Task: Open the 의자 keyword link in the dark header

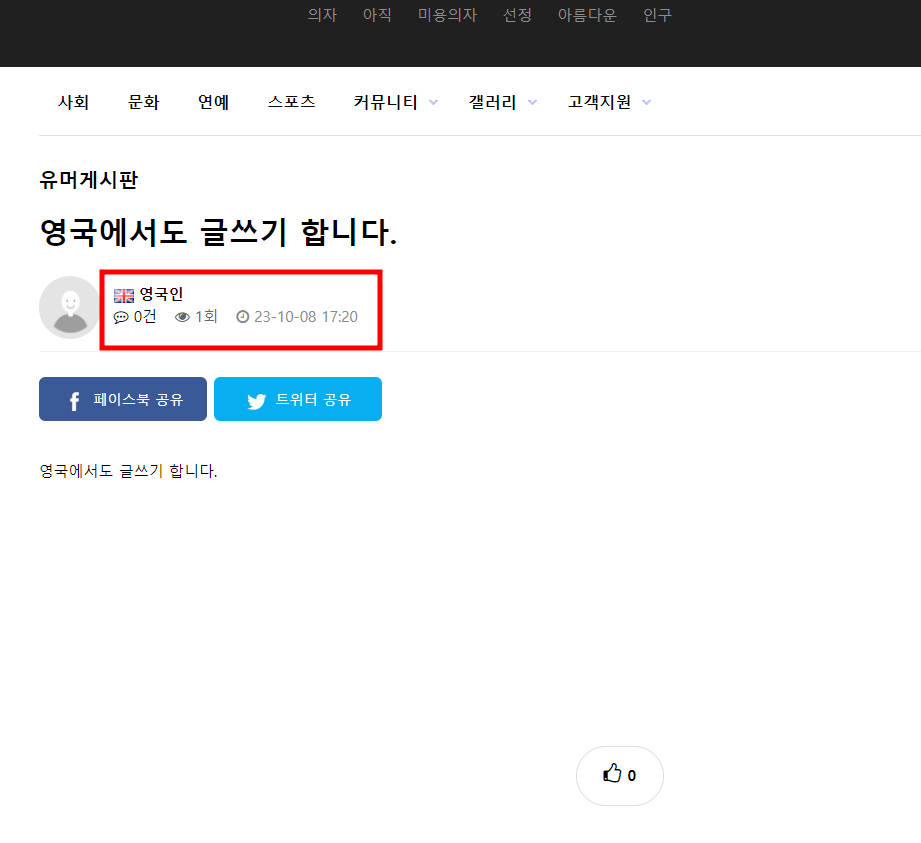Action: click(x=322, y=15)
